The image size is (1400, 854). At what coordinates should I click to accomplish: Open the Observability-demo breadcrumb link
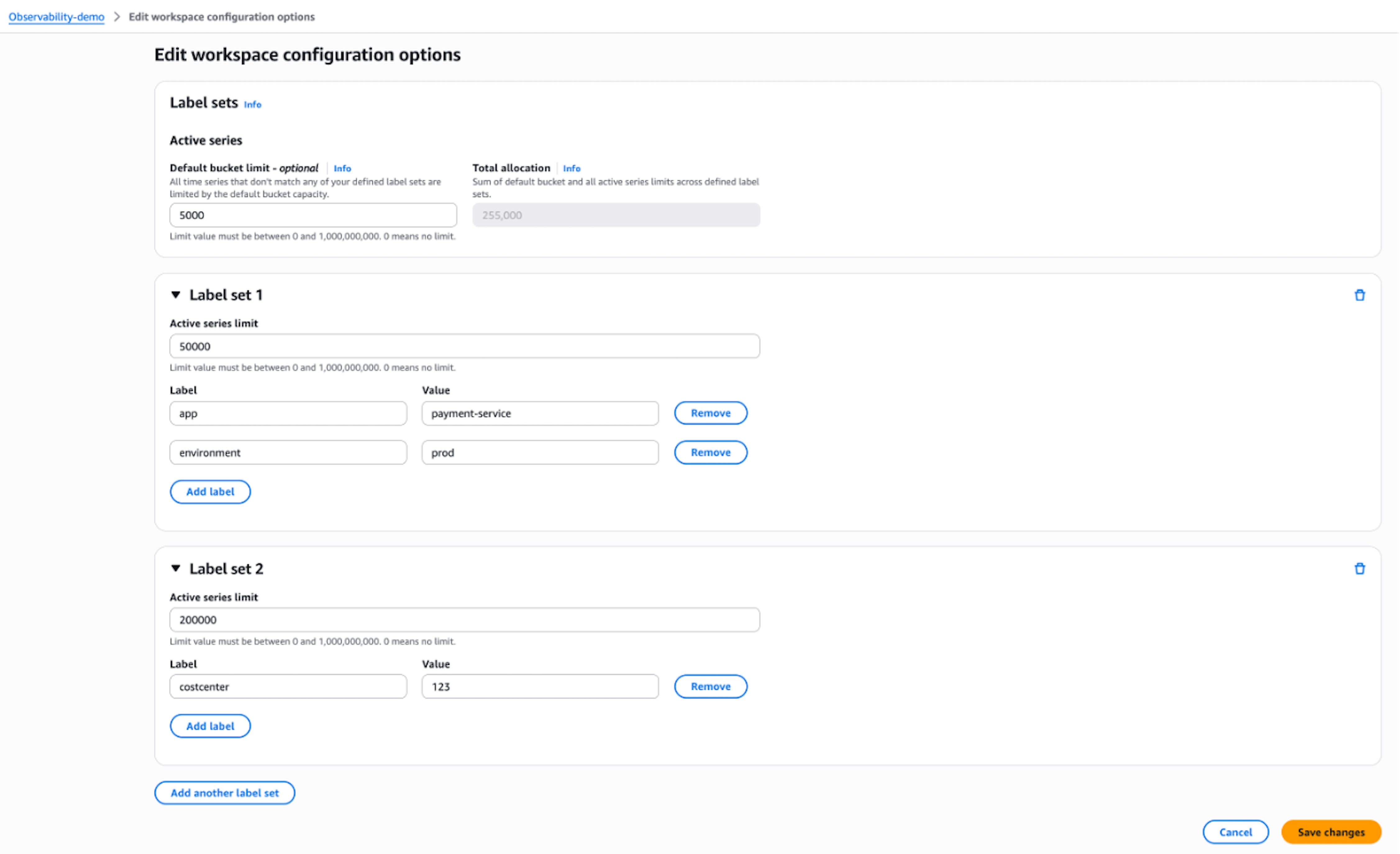click(x=56, y=16)
